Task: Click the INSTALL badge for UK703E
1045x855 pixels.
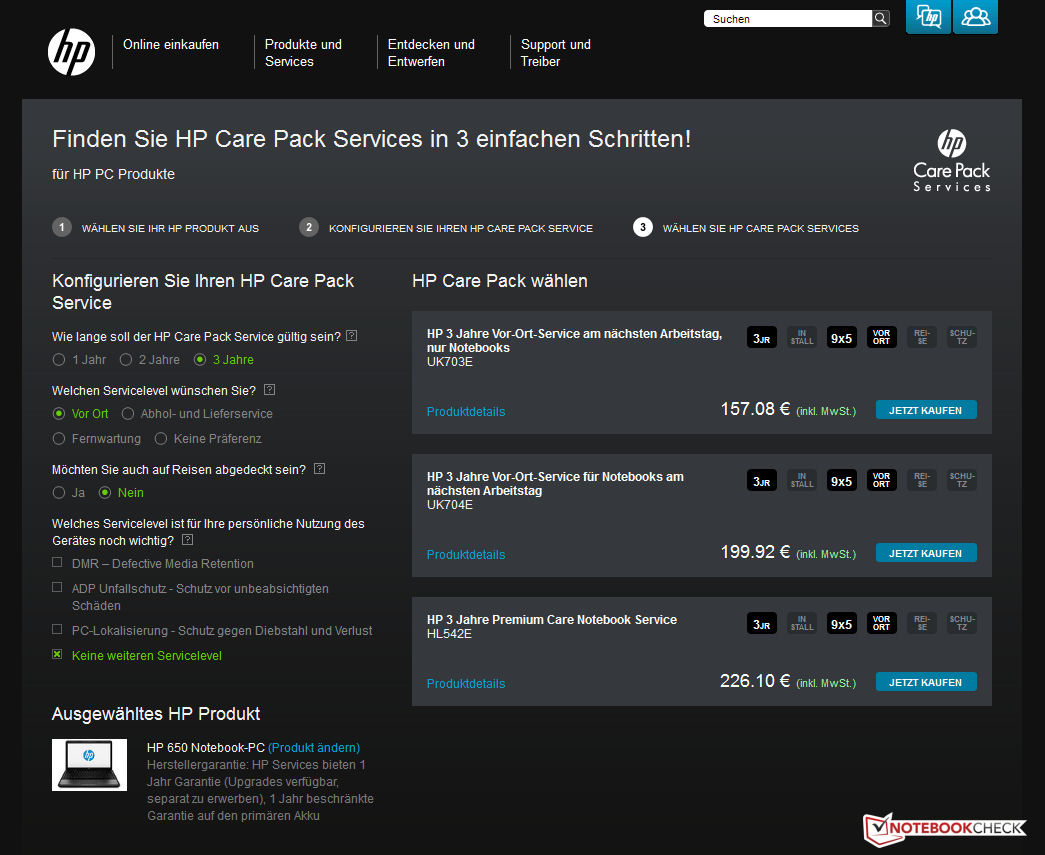Action: [802, 338]
